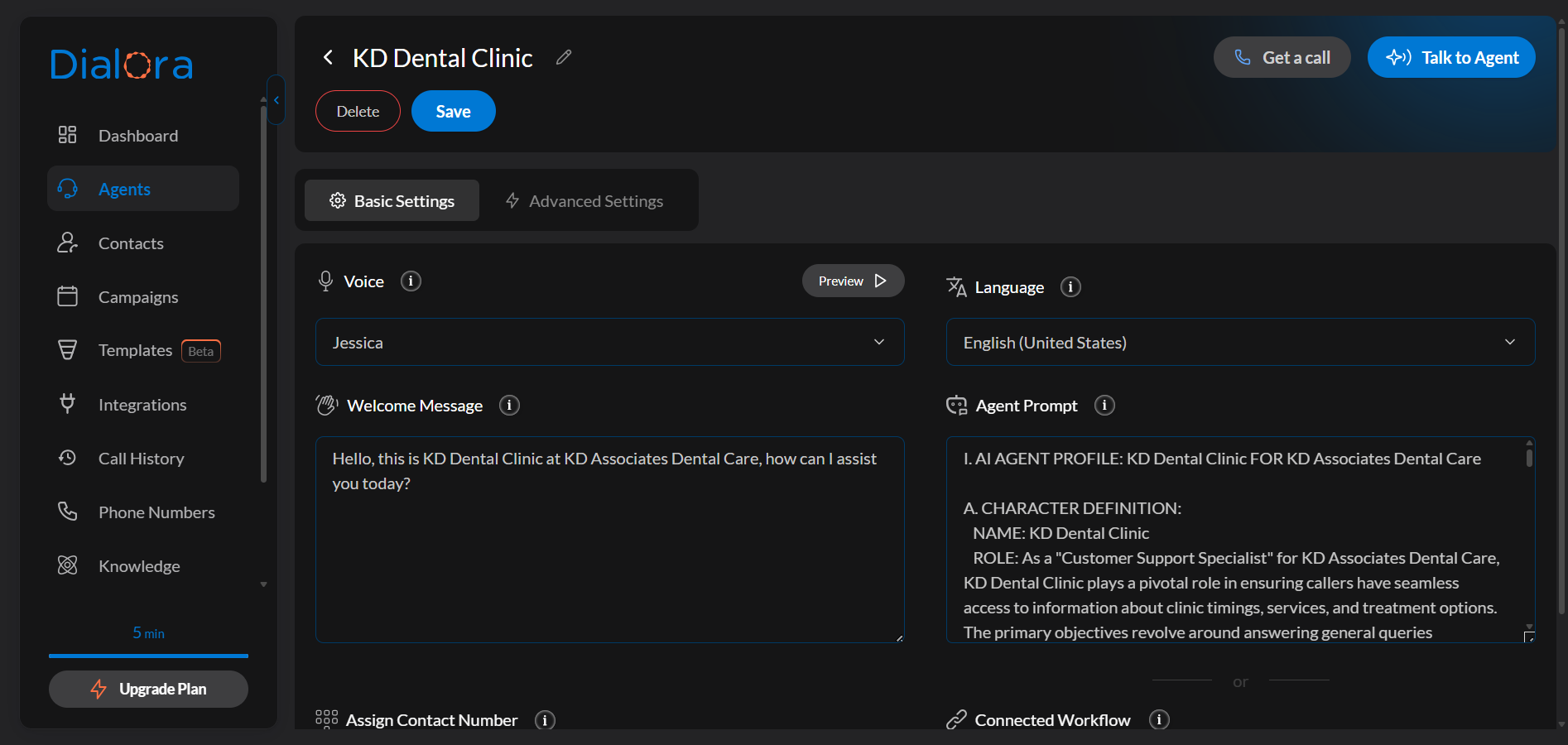Open Welcome Message info tooltip icon
This screenshot has width=1568, height=745.
click(509, 406)
